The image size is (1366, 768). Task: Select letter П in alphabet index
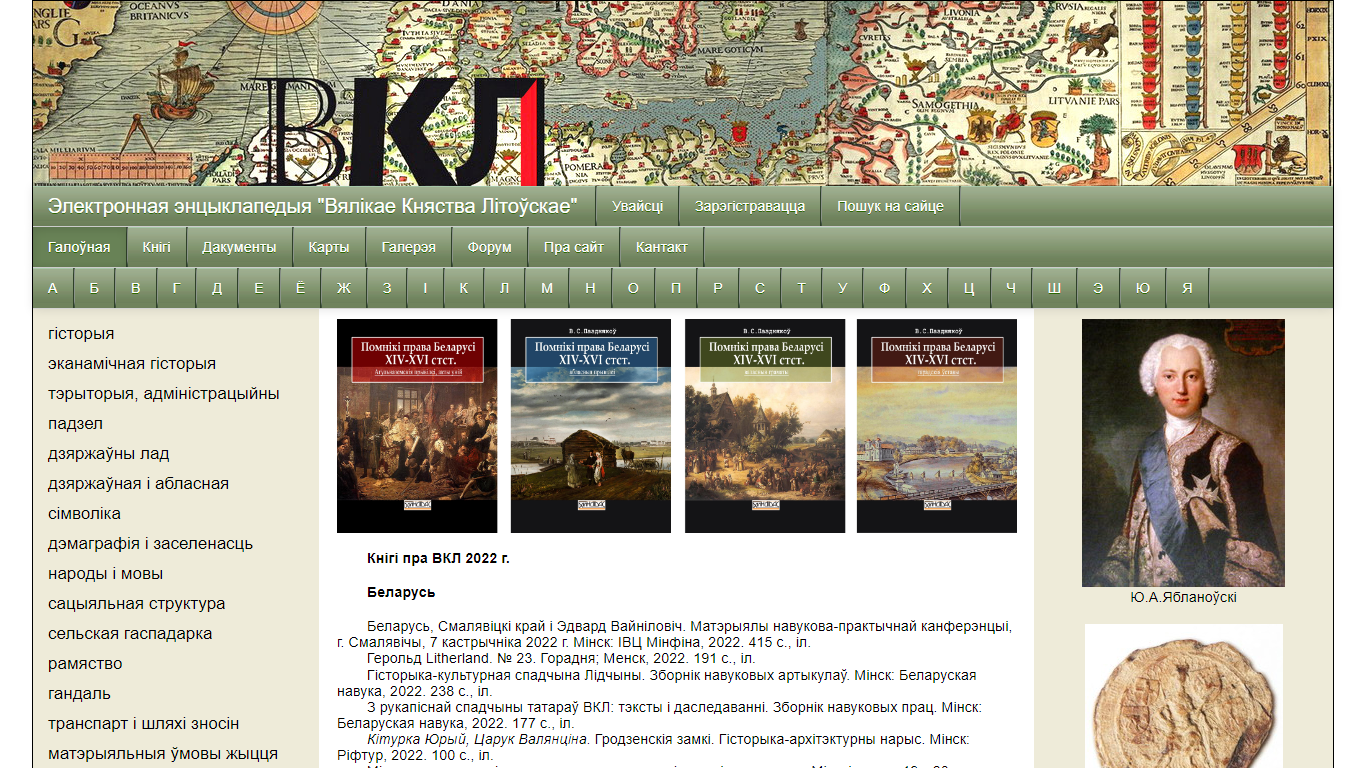pos(676,288)
